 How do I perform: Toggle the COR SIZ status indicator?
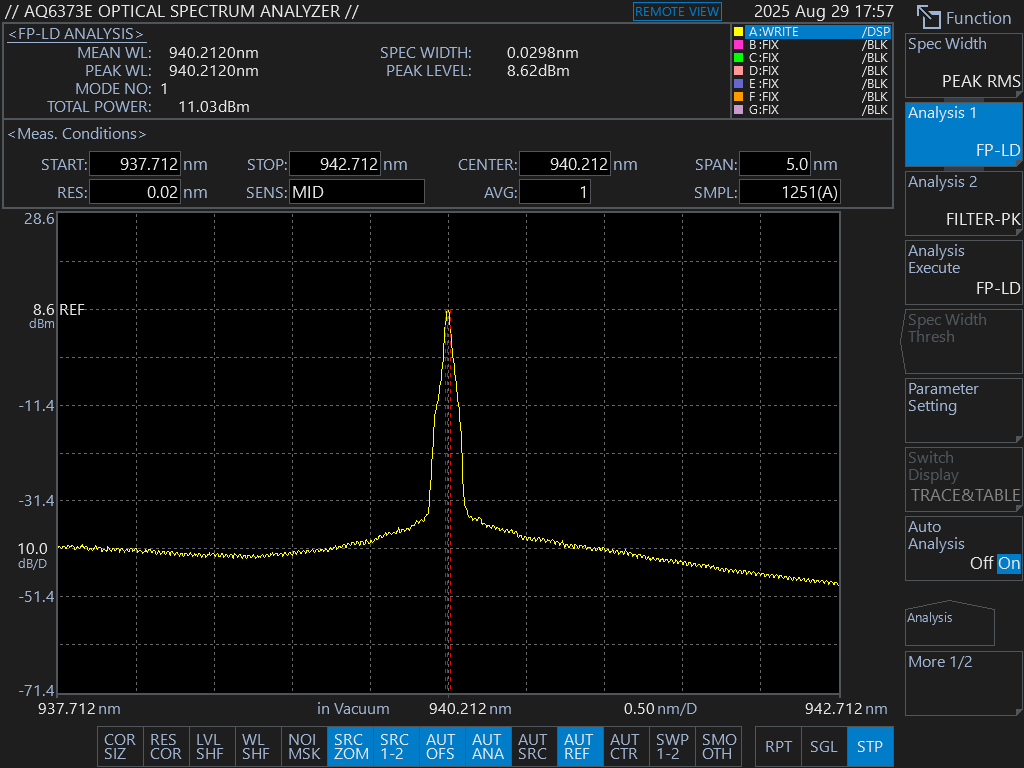[x=120, y=747]
